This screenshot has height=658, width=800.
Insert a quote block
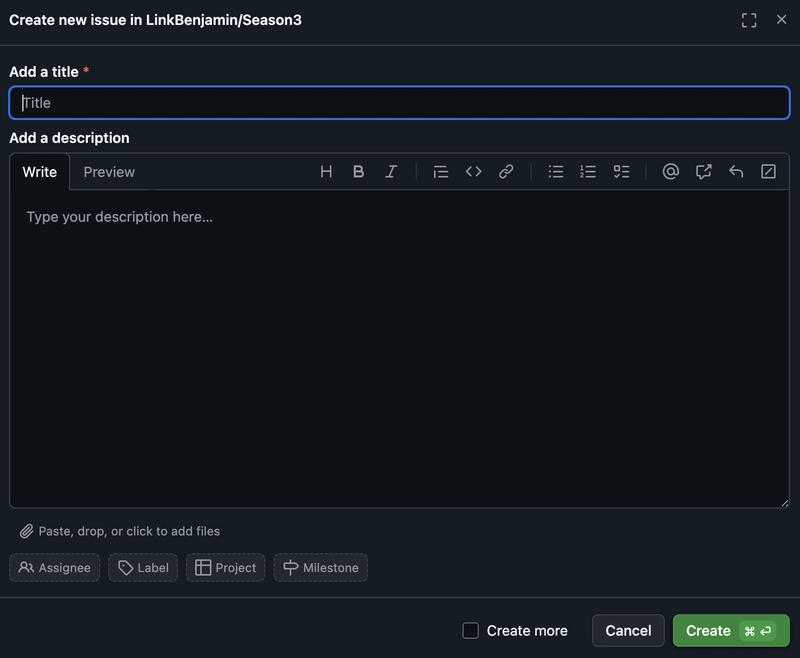(440, 172)
